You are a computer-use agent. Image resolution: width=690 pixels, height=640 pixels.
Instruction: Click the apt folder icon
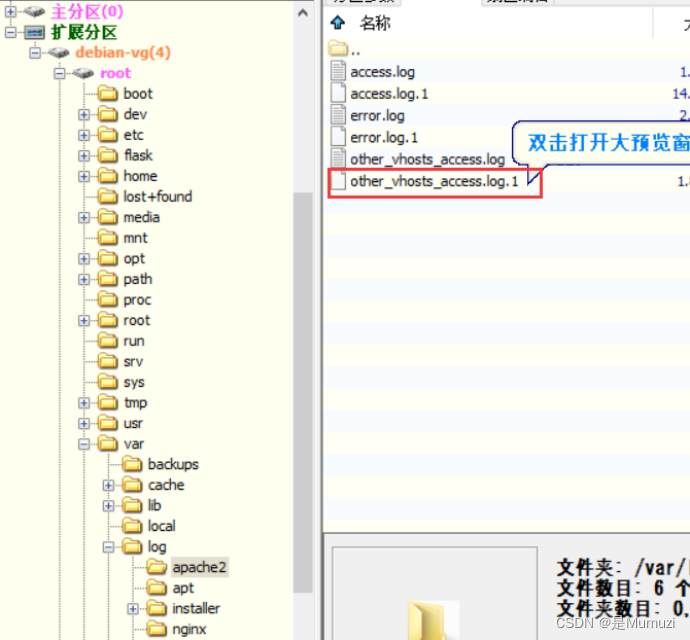157,588
